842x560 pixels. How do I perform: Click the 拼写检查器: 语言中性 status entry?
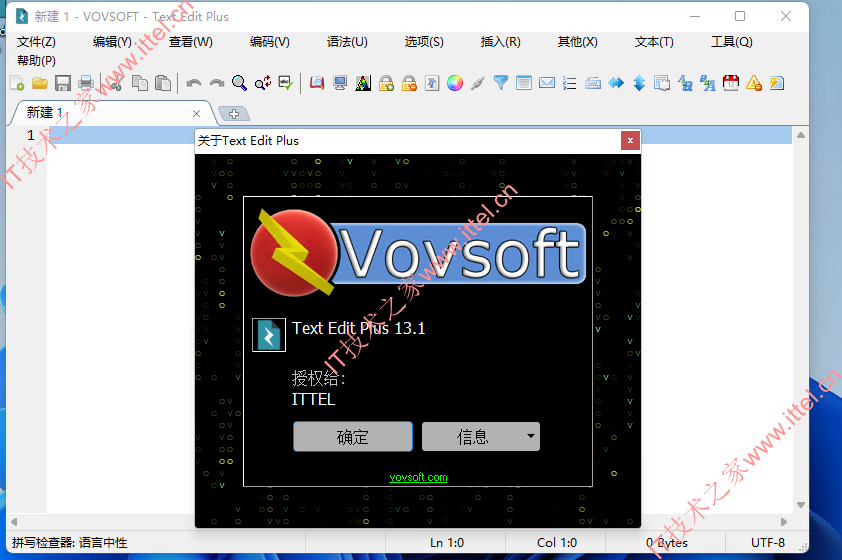(70, 543)
